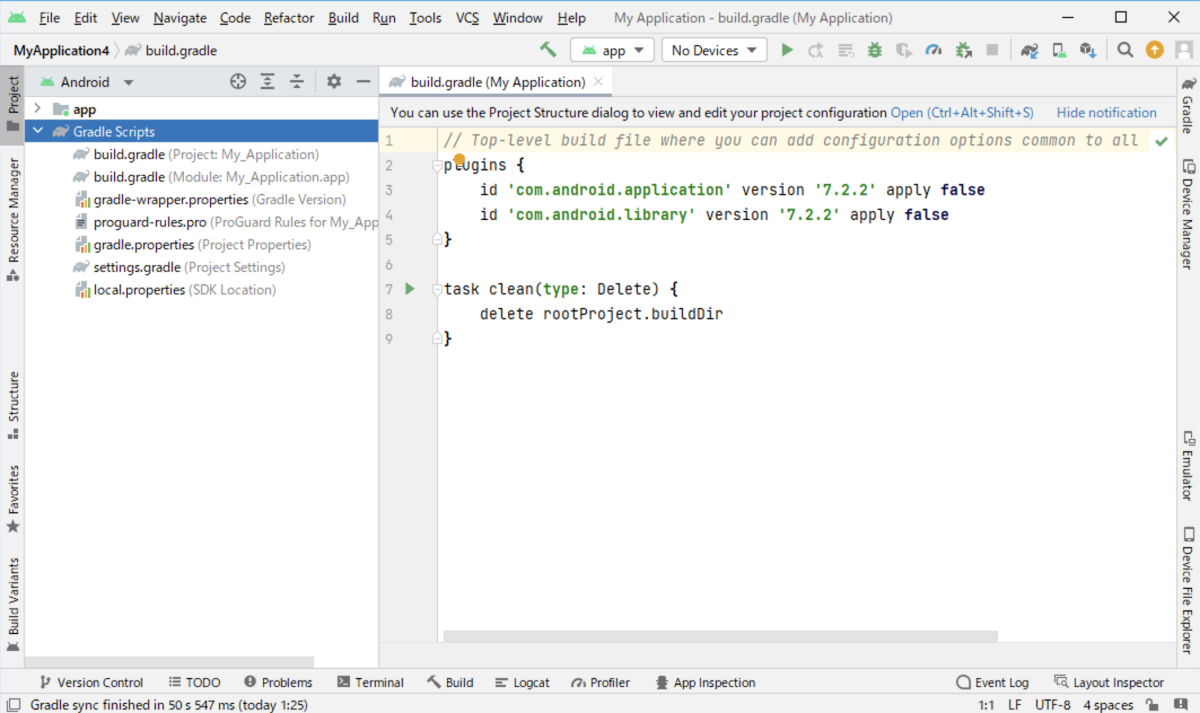Open the Terminal tool window

coord(371,682)
